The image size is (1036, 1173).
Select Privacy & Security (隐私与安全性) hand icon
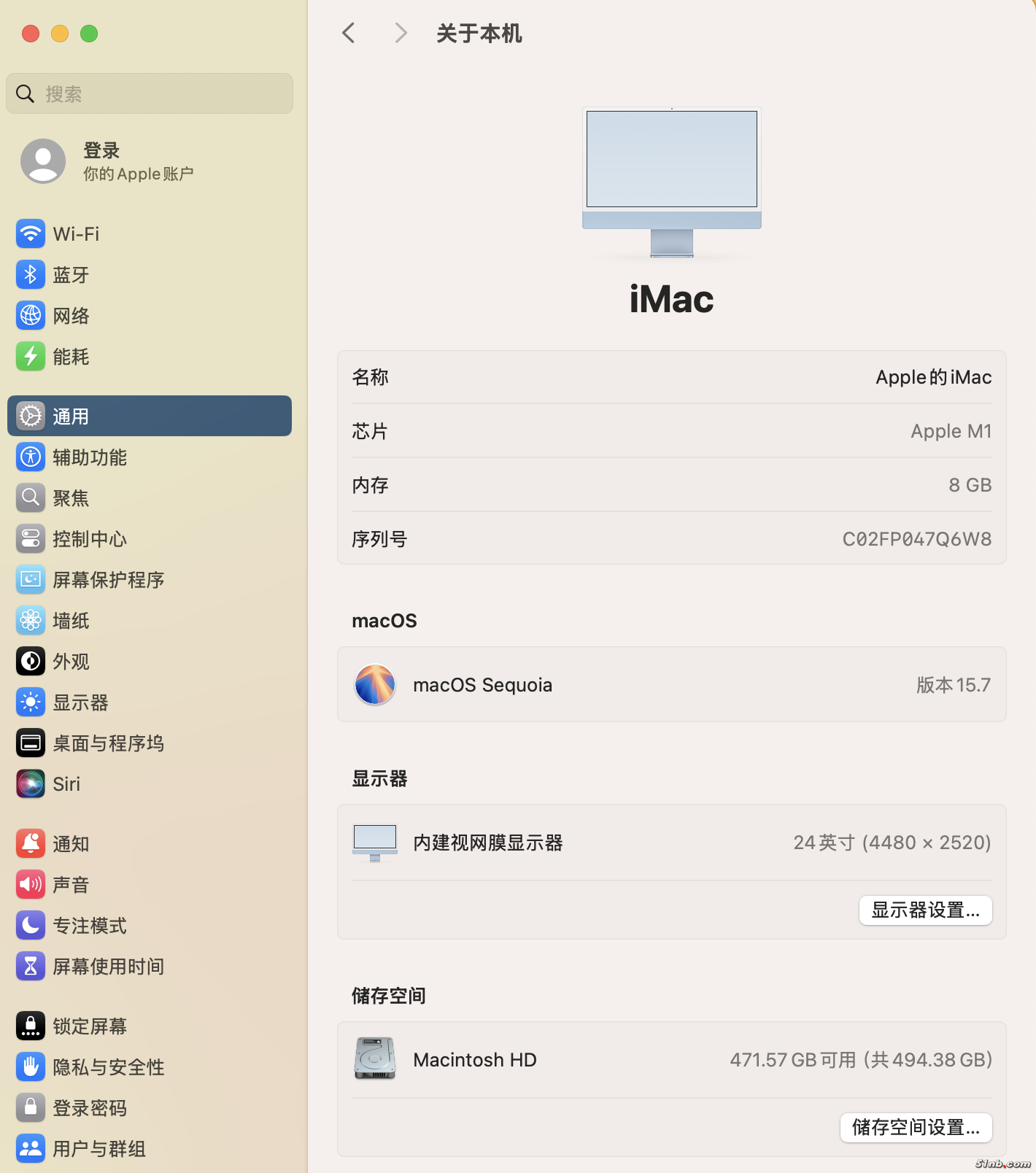pos(31,1067)
